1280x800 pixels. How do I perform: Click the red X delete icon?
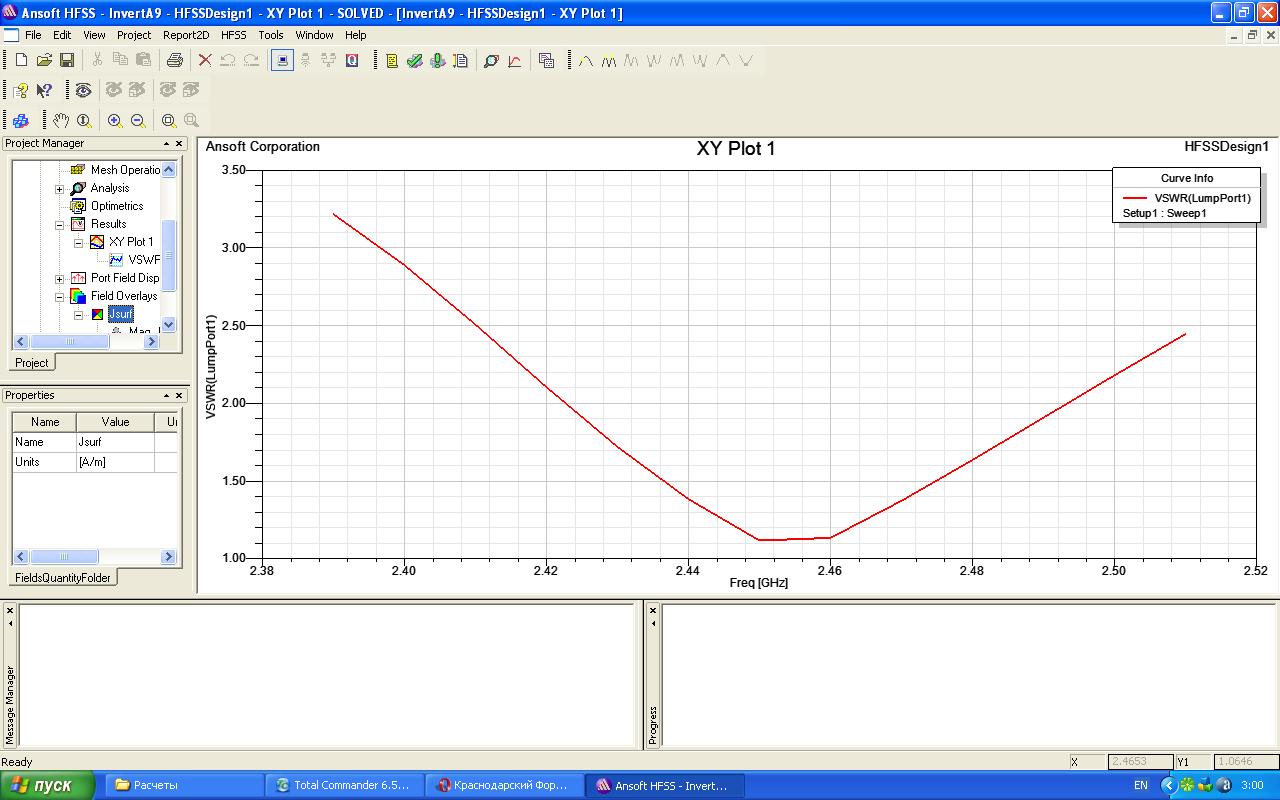[205, 61]
